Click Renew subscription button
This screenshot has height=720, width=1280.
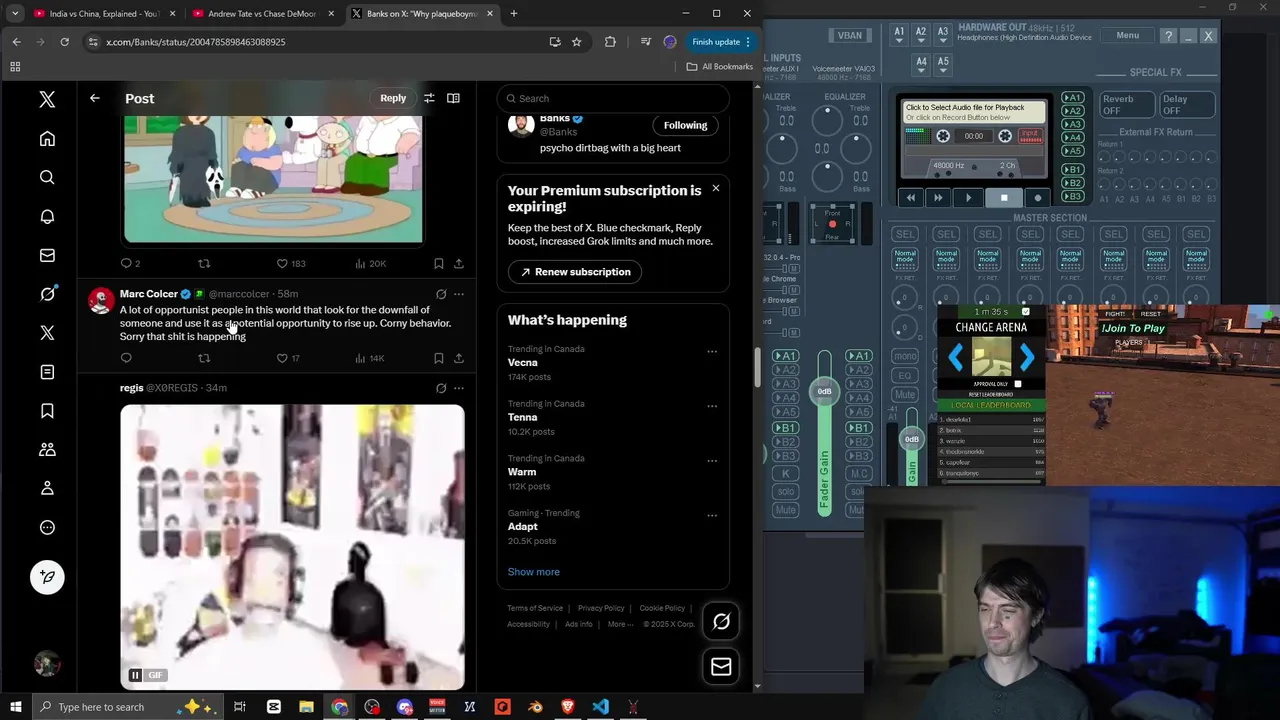click(575, 272)
